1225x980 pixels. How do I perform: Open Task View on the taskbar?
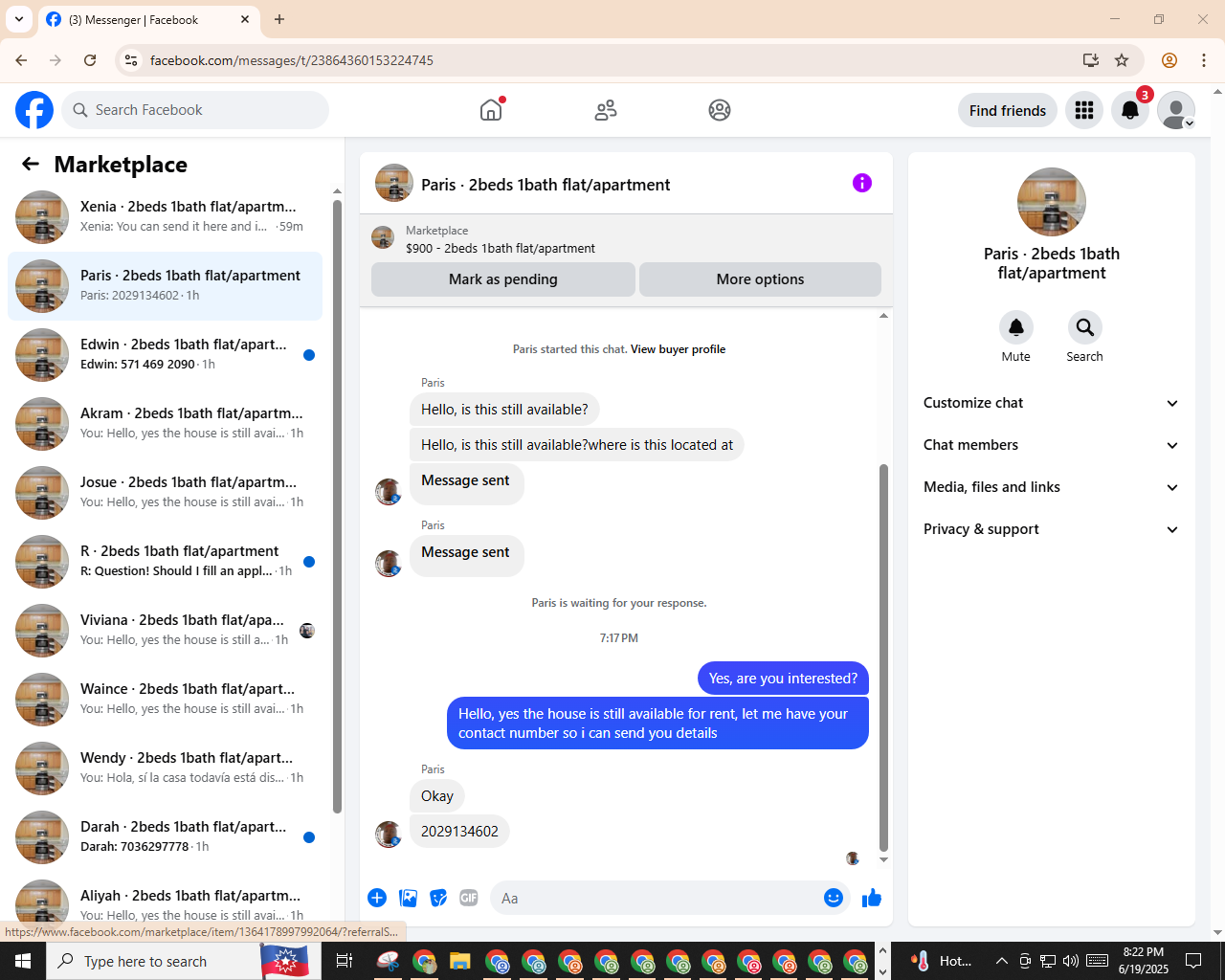pyautogui.click(x=345, y=961)
